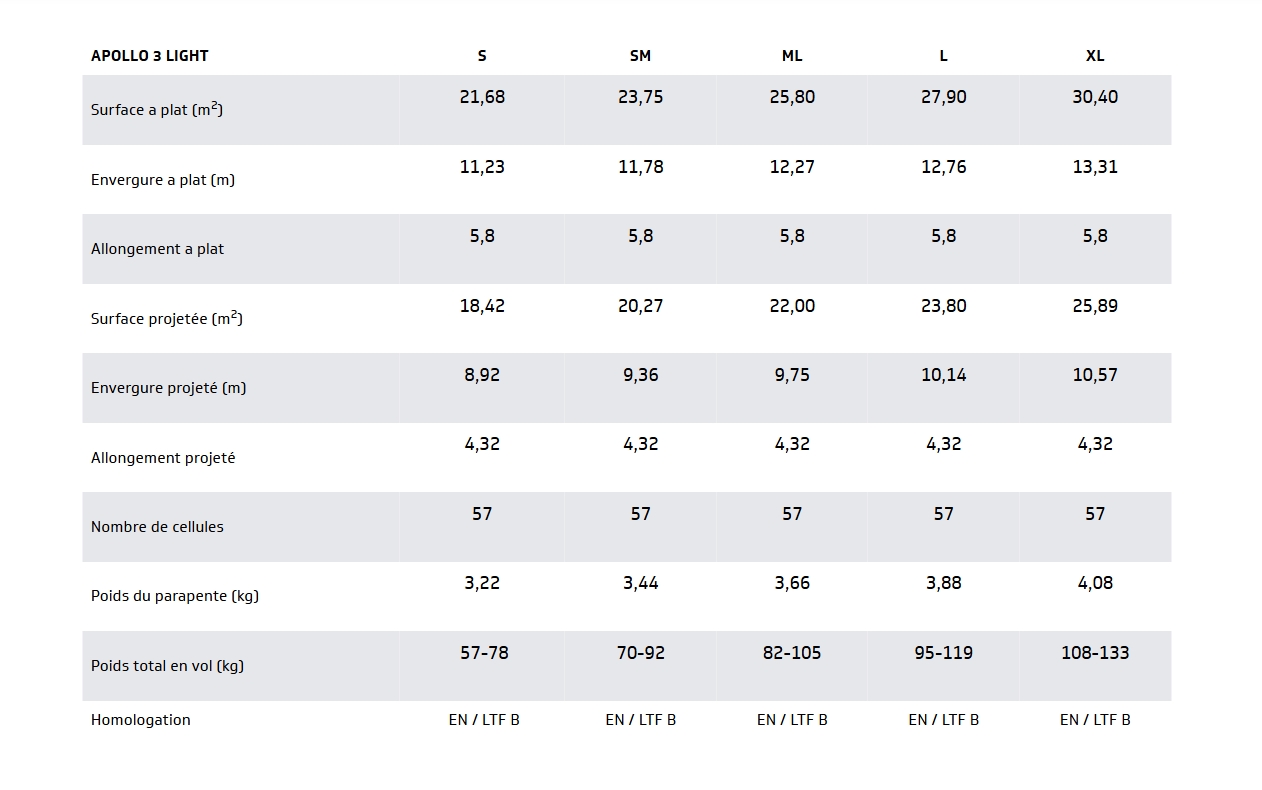
Task: Click the XL size column header
Action: [x=1095, y=56]
